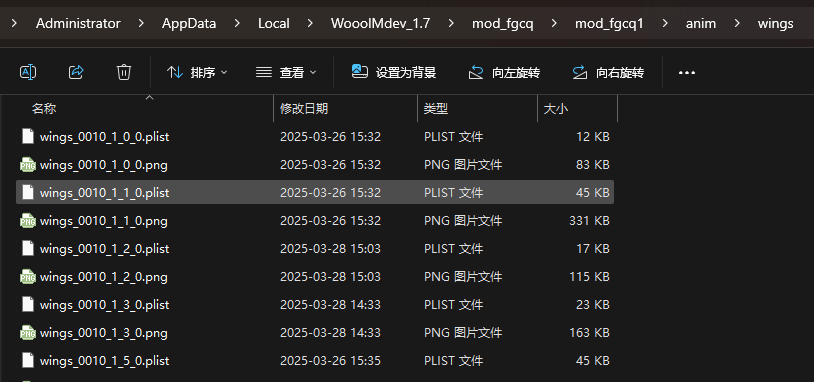Click file icon of wings_0010_1_5_0.plist

(x=28, y=360)
